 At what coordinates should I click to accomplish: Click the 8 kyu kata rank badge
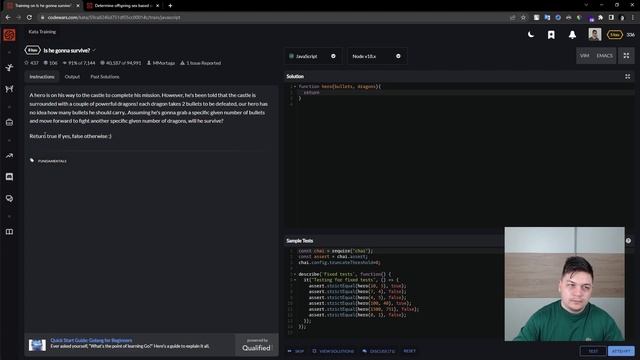pyautogui.click(x=32, y=50)
